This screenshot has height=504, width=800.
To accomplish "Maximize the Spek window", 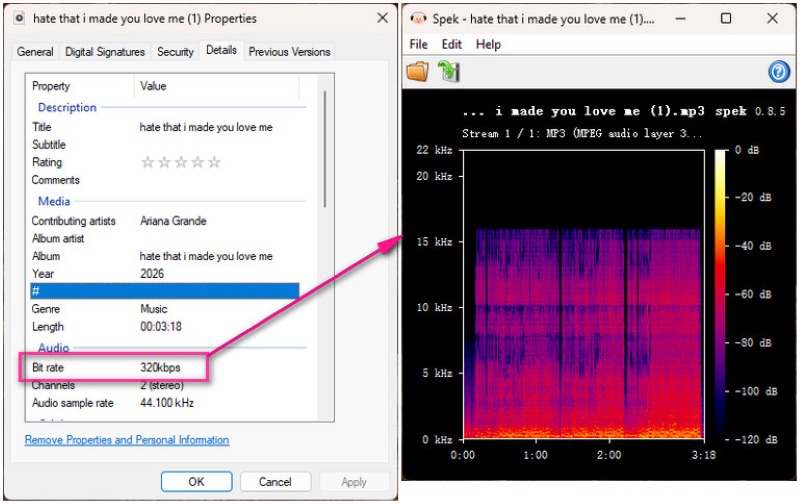I will (726, 18).
